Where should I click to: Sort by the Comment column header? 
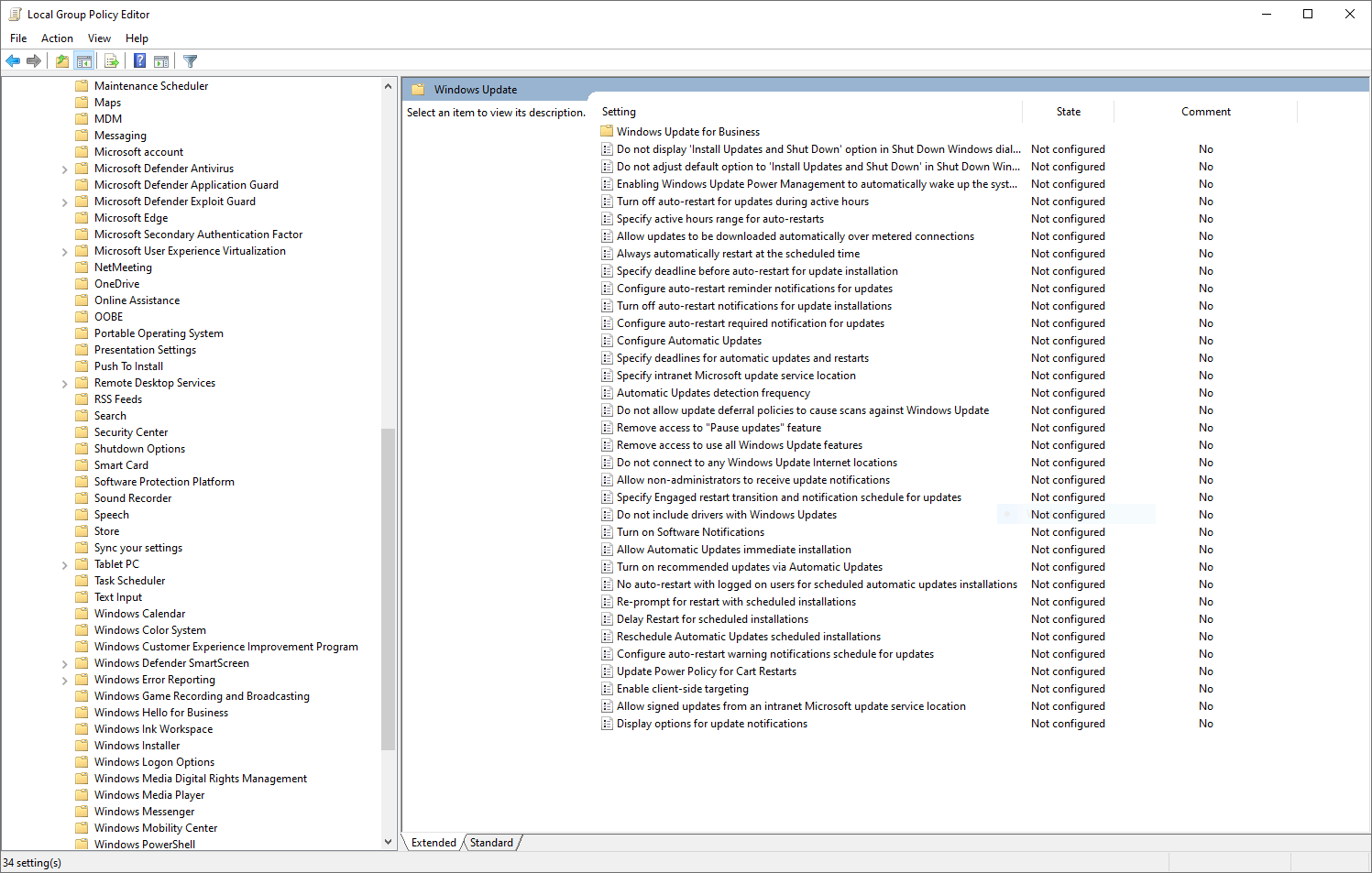click(1206, 112)
